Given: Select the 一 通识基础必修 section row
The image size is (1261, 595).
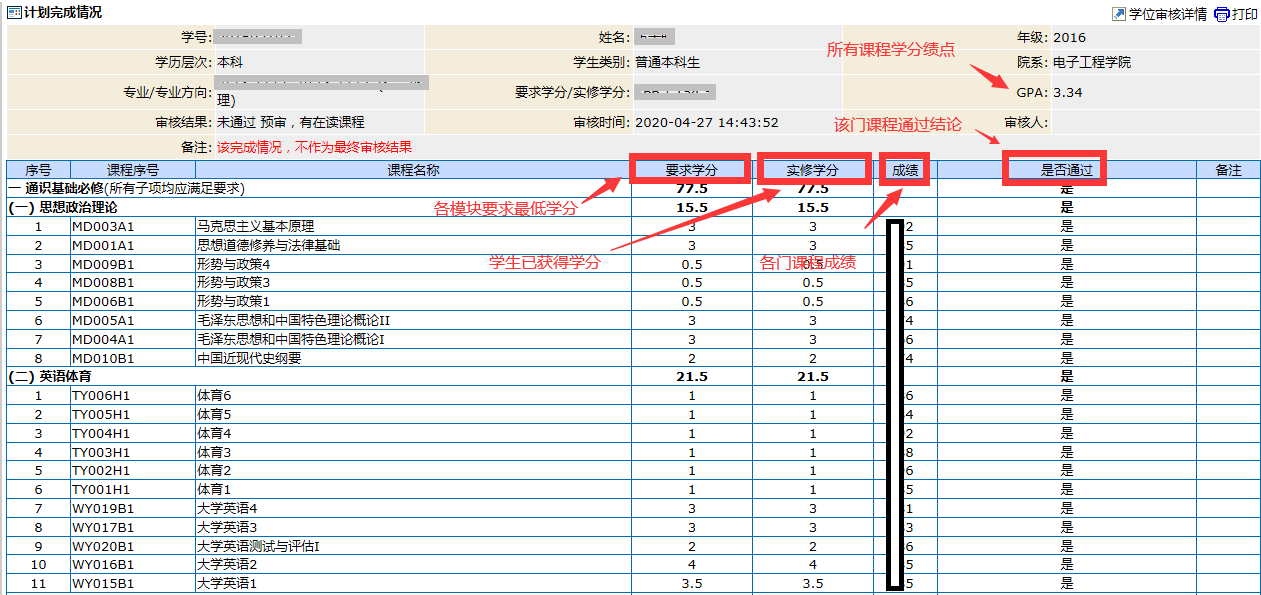Looking at the screenshot, I should tap(127, 188).
